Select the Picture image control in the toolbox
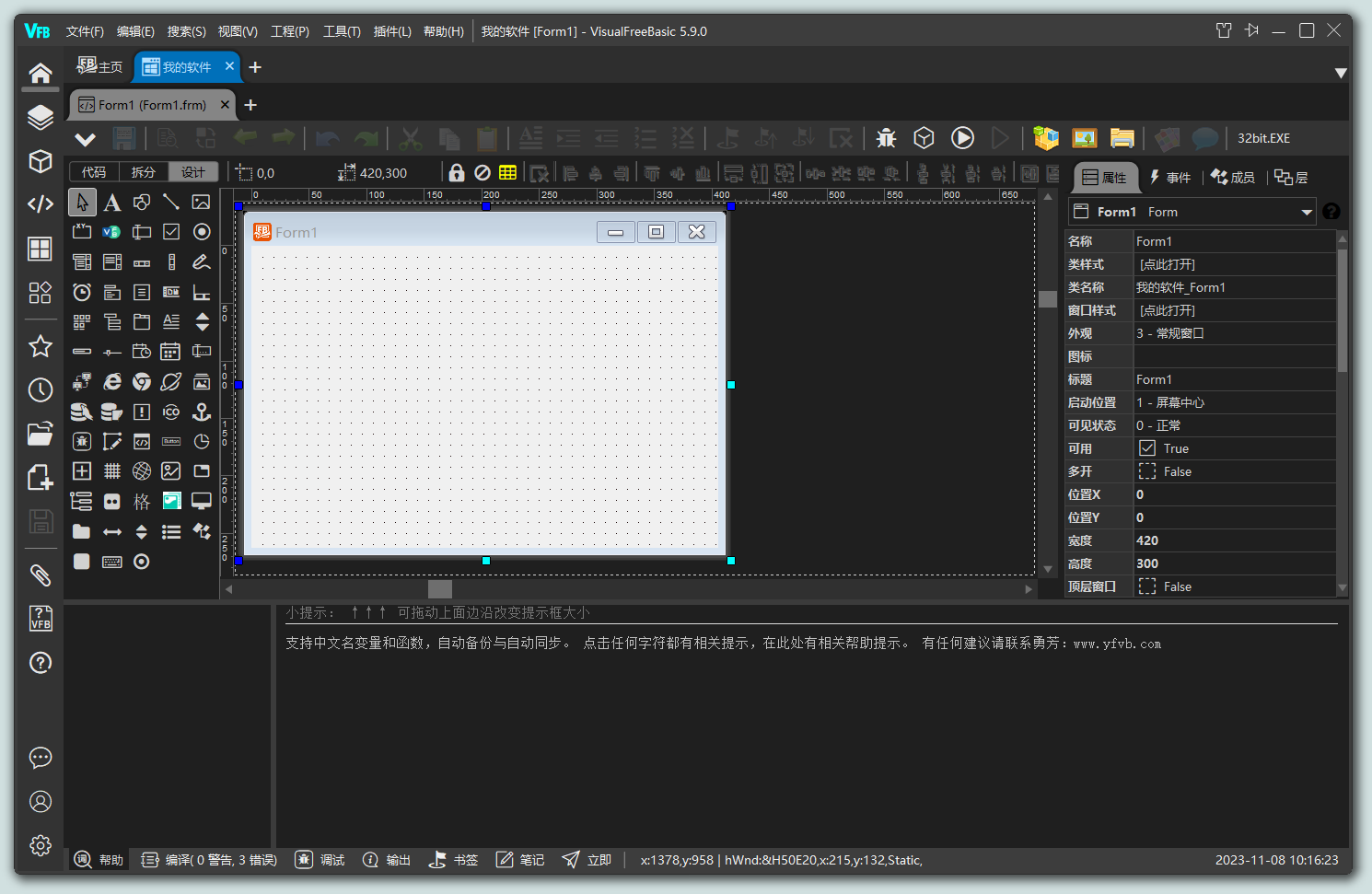The image size is (1372, 894). (x=201, y=203)
